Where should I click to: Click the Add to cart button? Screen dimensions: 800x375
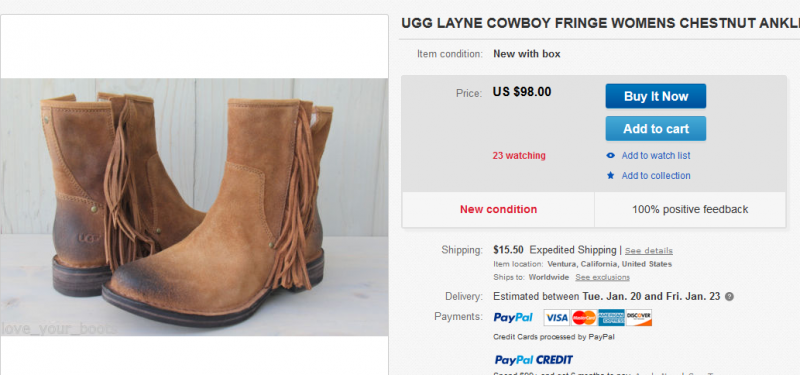click(x=656, y=129)
